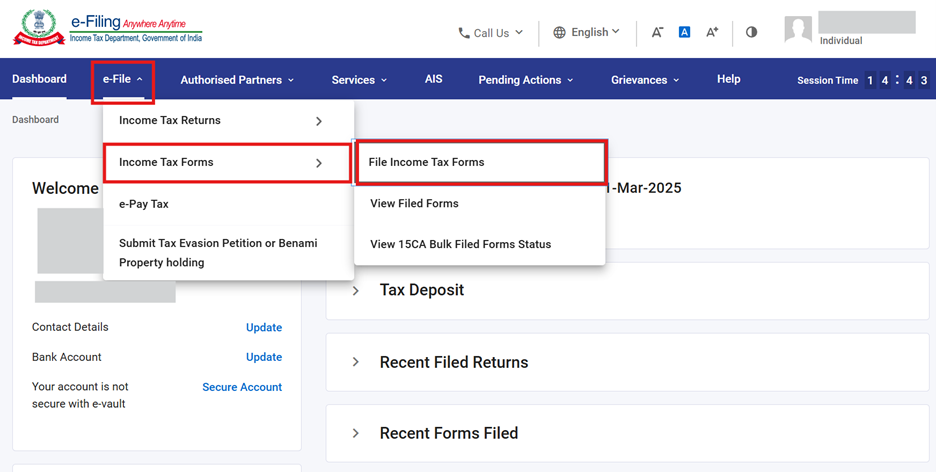Click the Secure Account link

tap(242, 387)
